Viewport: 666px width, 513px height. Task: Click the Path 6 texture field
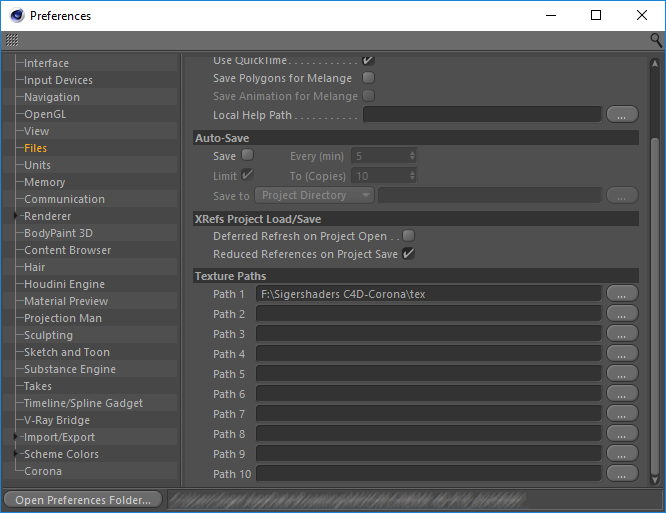point(429,393)
